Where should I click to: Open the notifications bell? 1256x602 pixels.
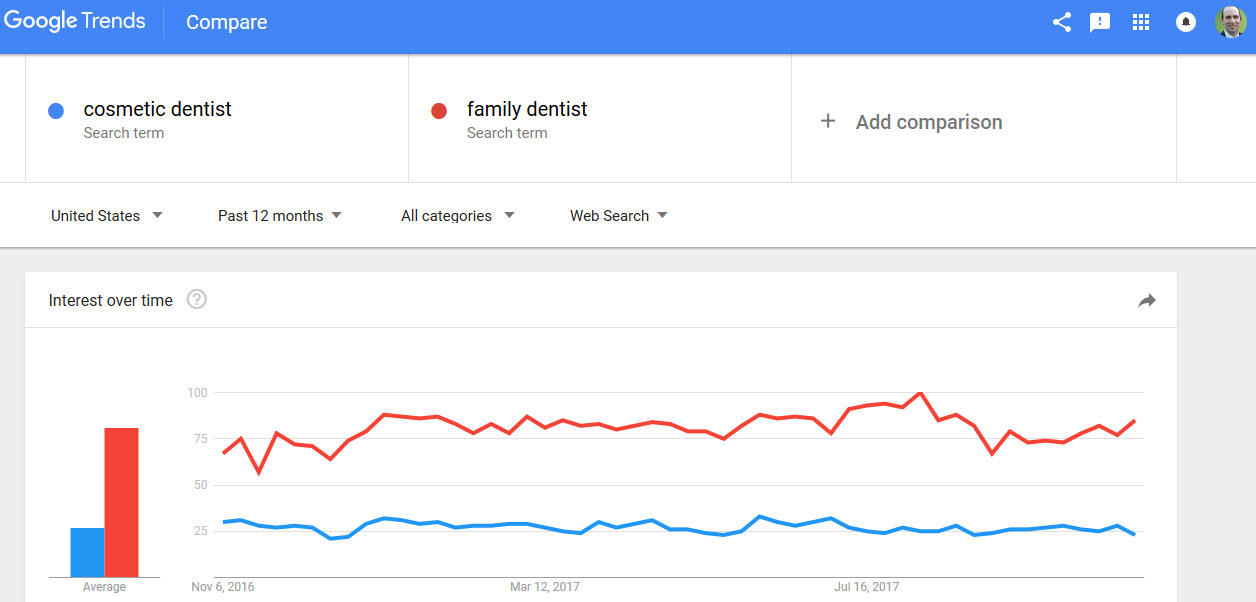click(1186, 22)
